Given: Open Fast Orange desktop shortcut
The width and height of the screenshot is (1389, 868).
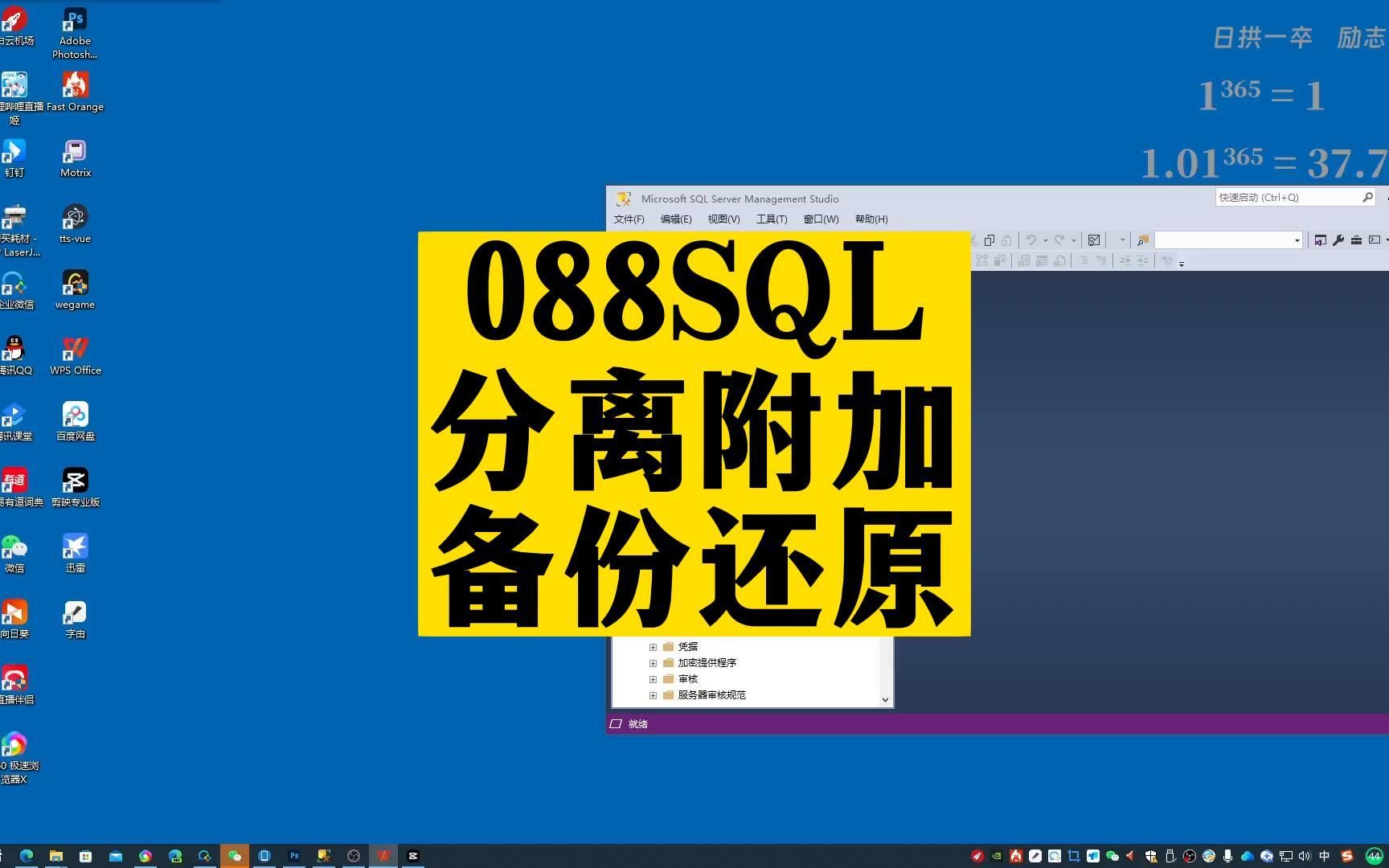Looking at the screenshot, I should (75, 92).
